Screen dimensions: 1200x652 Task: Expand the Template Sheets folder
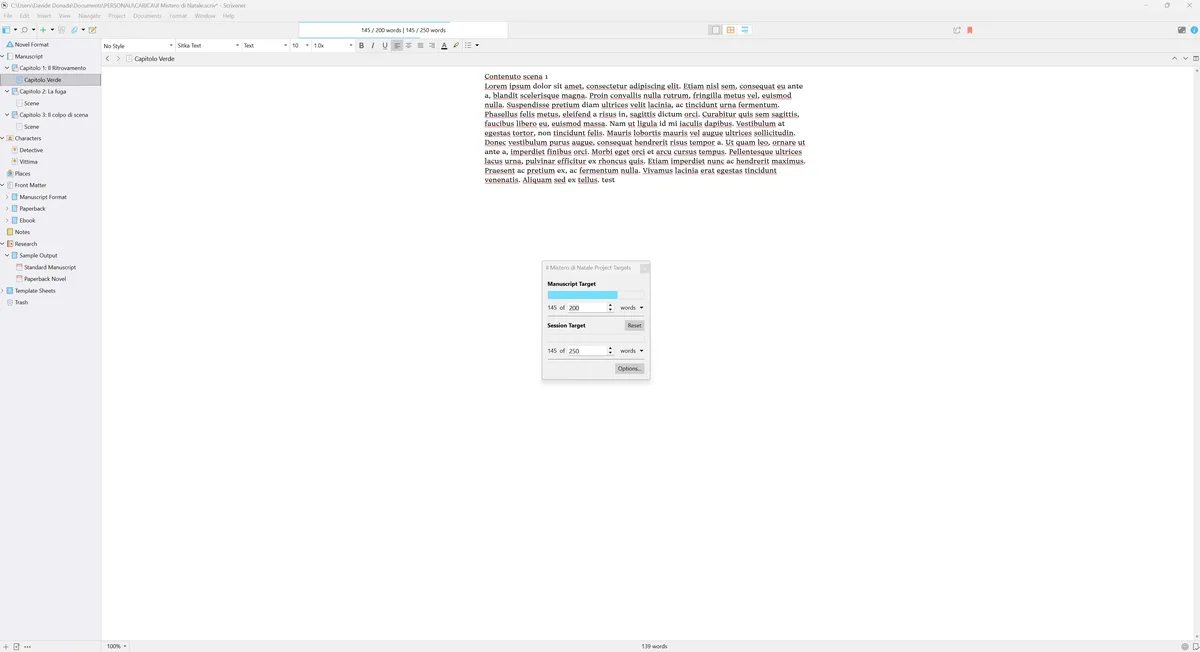point(2,290)
